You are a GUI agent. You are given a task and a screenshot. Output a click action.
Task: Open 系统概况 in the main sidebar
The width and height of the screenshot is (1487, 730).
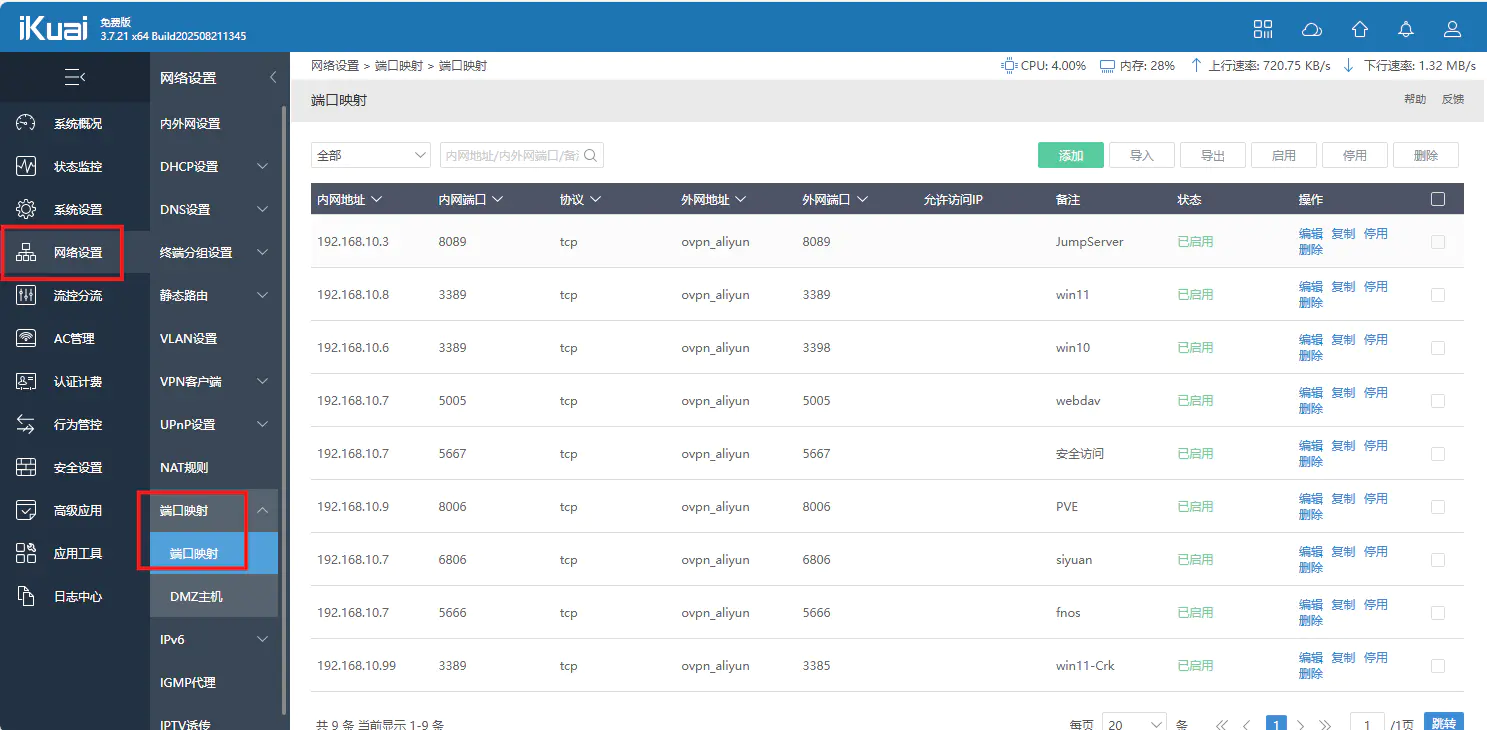coord(77,124)
